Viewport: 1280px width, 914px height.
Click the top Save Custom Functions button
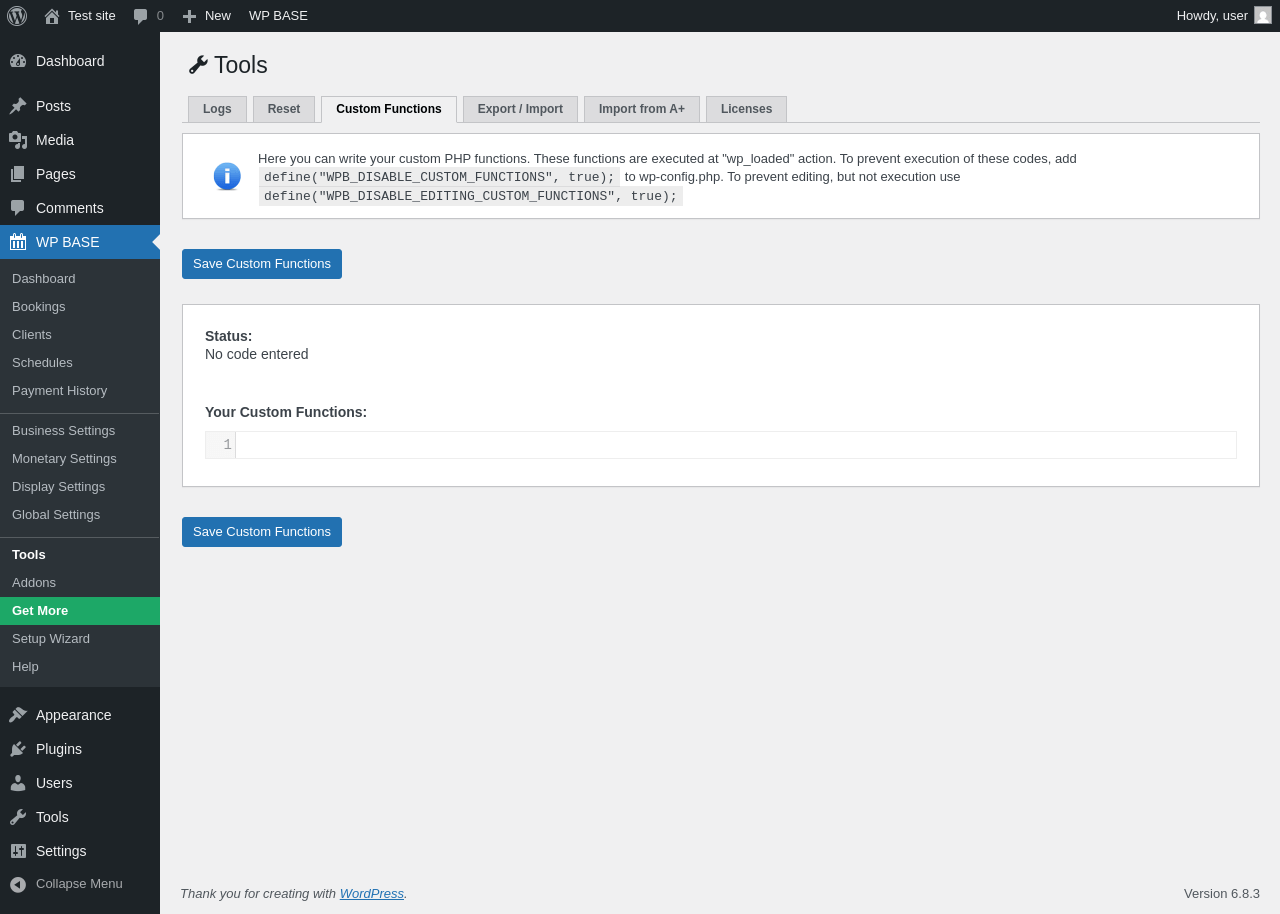(262, 264)
